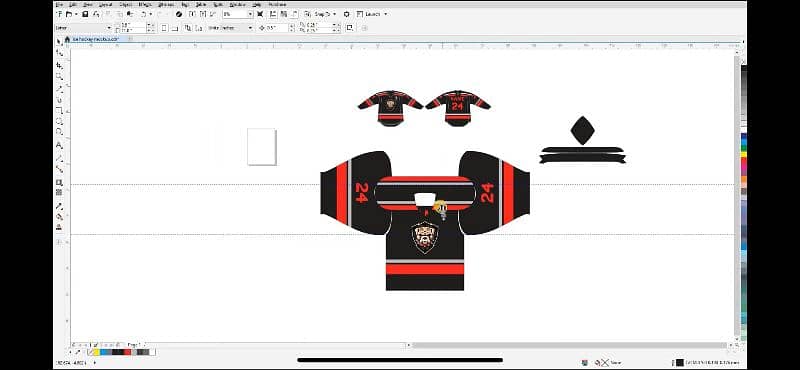This screenshot has width=800, height=370.
Task: Select the Zoom tool in the toolbox
Action: click(59, 77)
